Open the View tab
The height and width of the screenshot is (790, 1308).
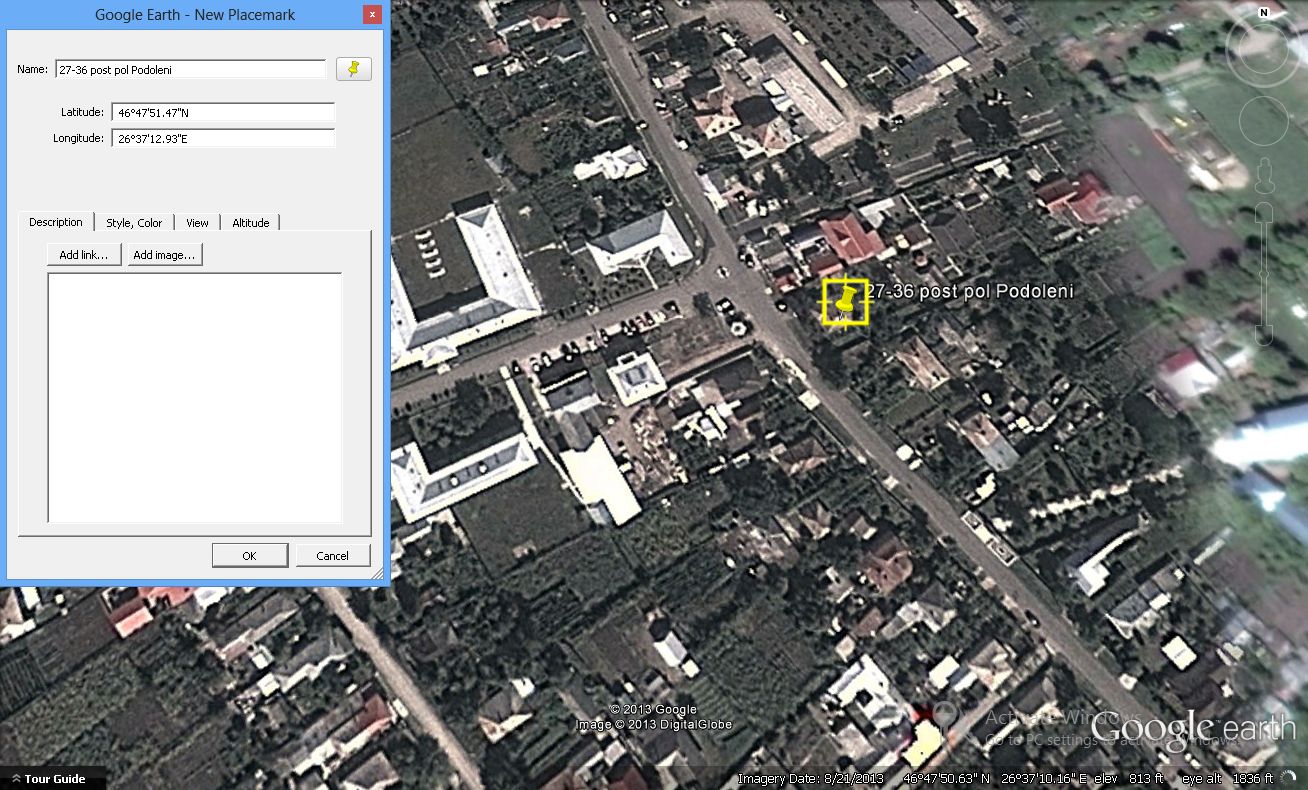tap(197, 223)
